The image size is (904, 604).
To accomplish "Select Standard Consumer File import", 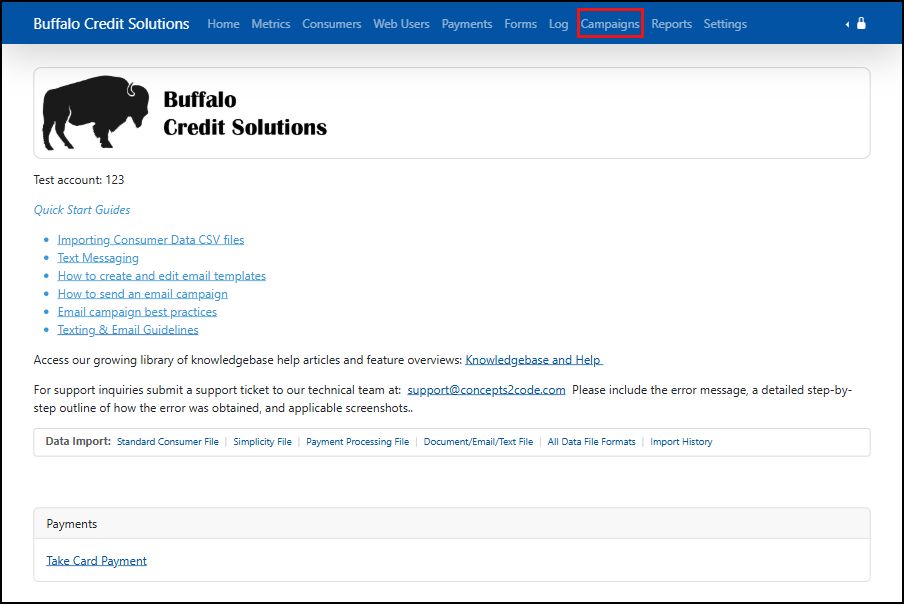I will tap(168, 441).
